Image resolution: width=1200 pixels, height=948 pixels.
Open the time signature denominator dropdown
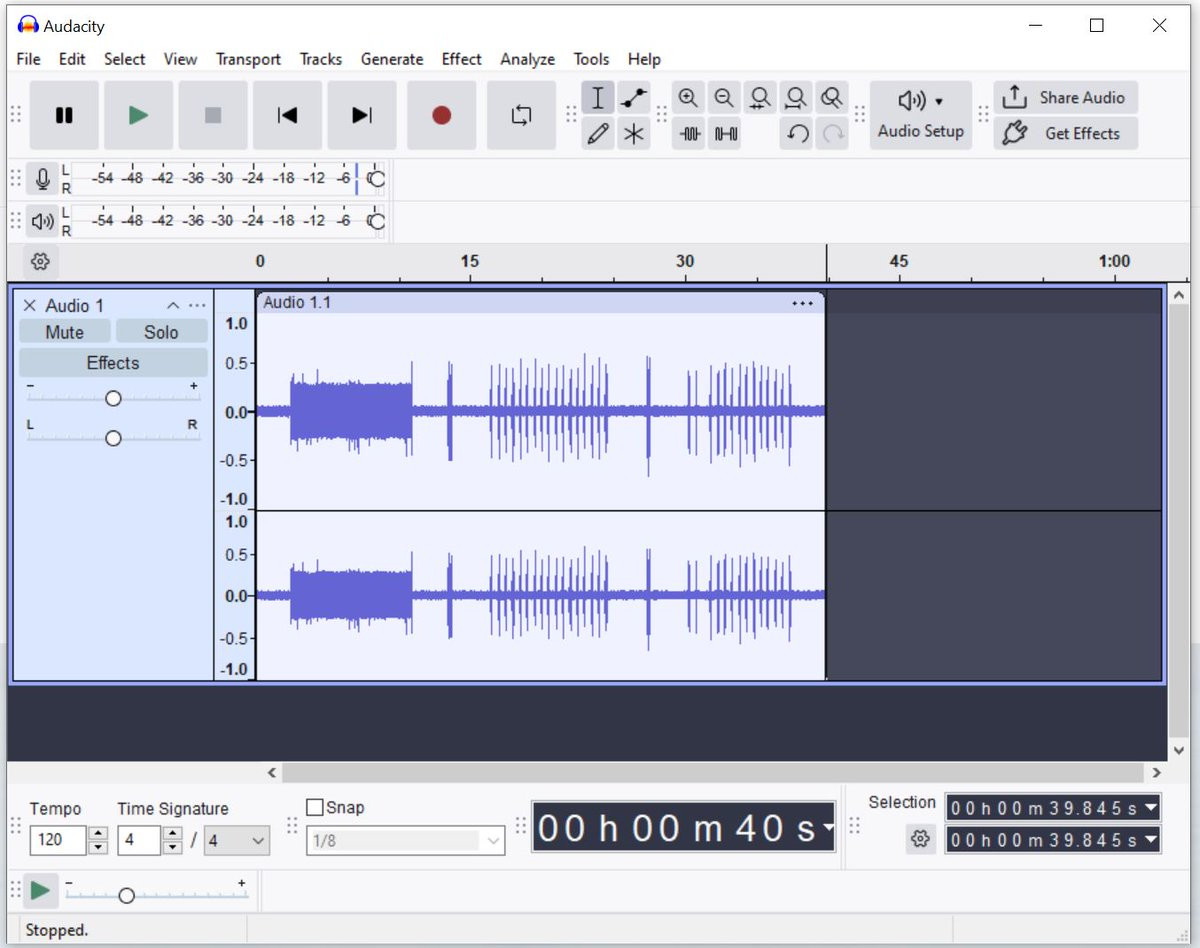237,841
